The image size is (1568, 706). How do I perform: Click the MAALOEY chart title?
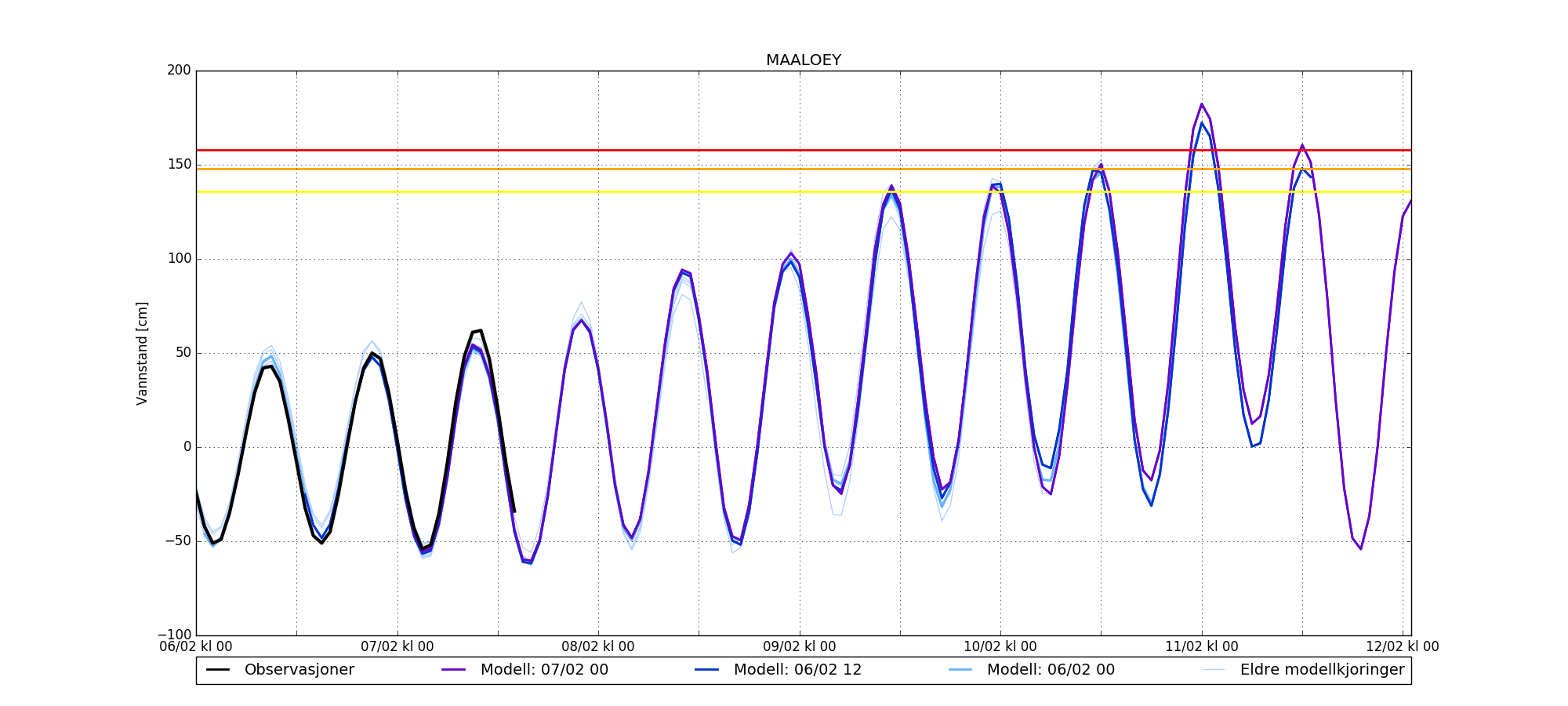click(804, 60)
